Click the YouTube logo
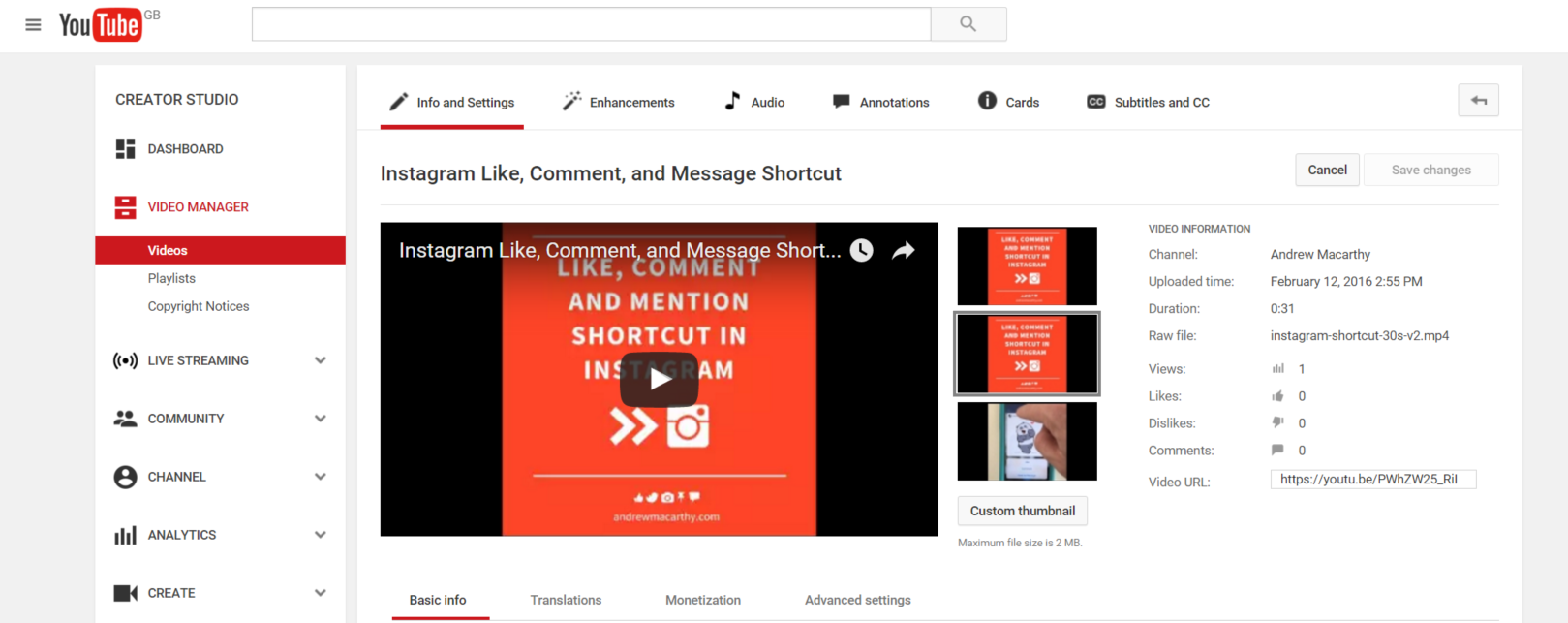The image size is (1568, 623). (x=101, y=24)
